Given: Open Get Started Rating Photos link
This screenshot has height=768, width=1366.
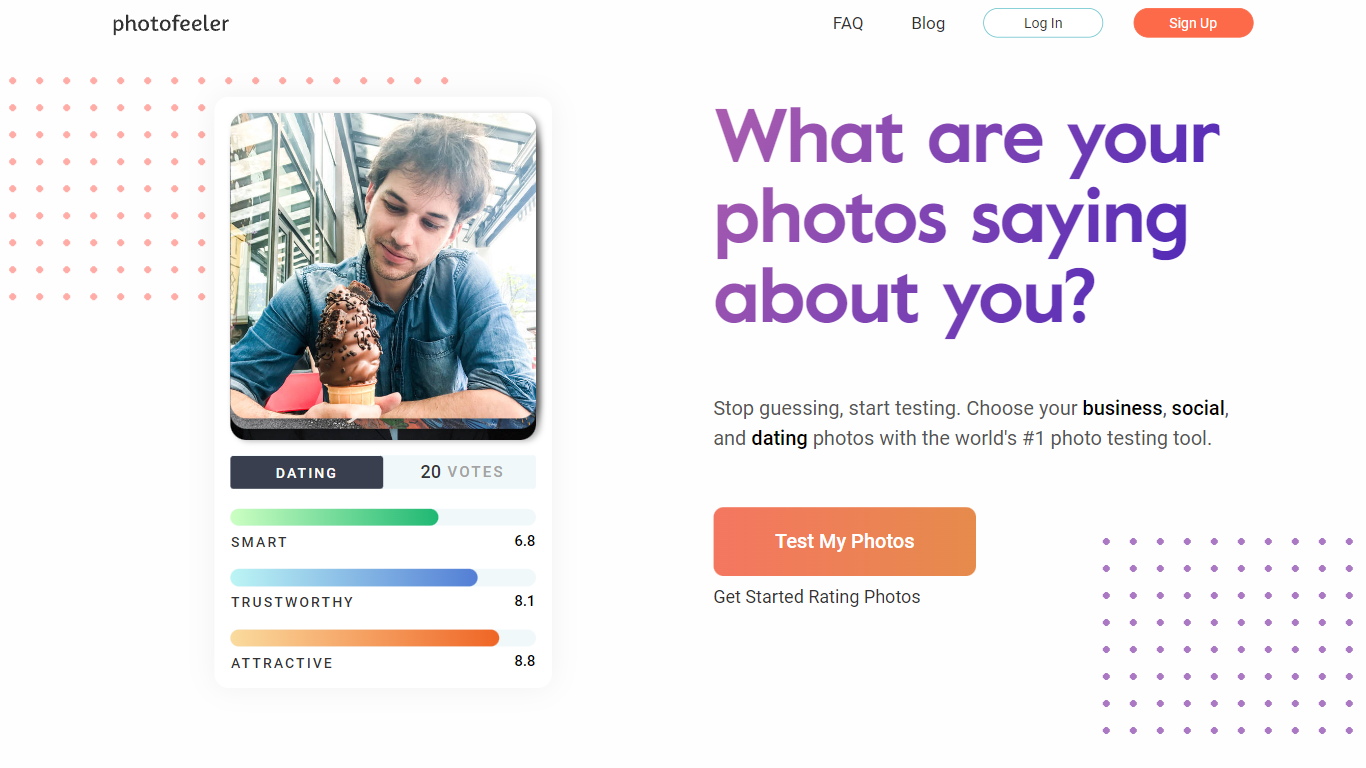Looking at the screenshot, I should (816, 597).
